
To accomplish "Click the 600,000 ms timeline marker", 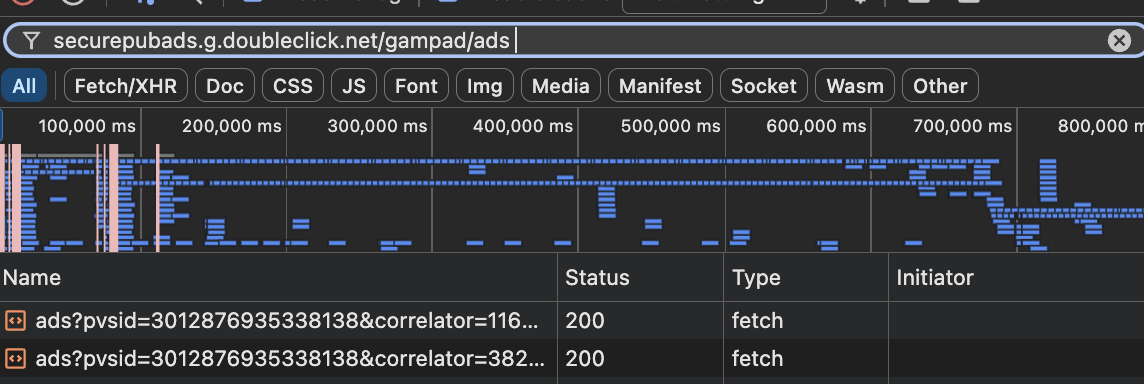I will [816, 126].
